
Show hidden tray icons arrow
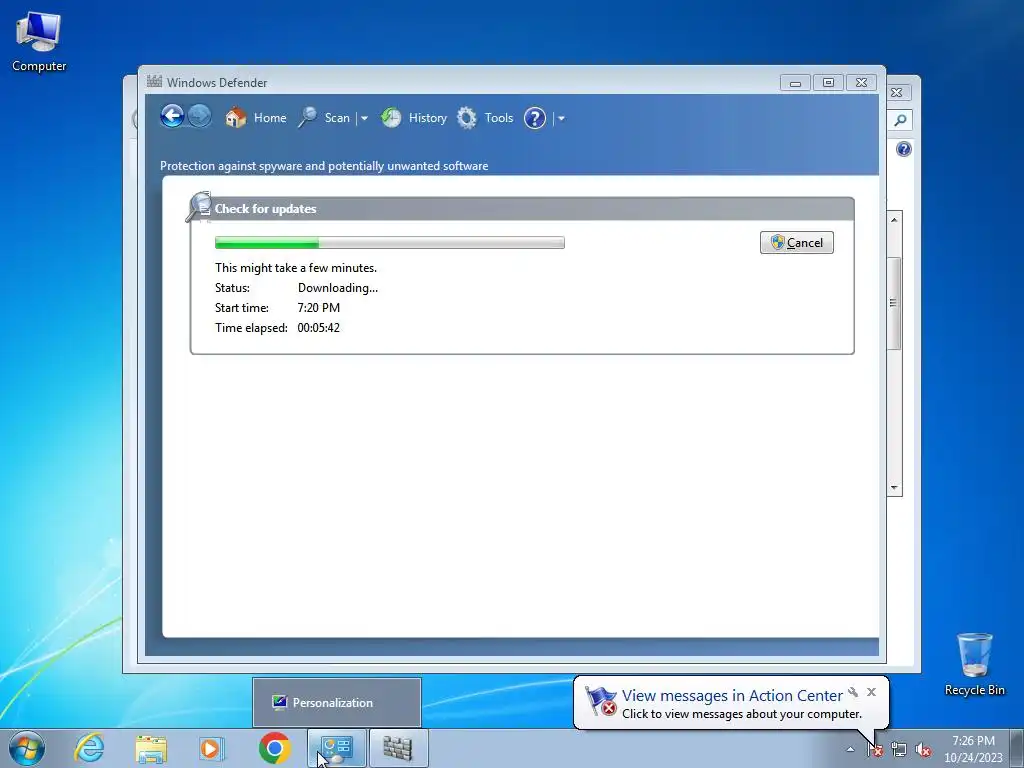[x=850, y=750]
